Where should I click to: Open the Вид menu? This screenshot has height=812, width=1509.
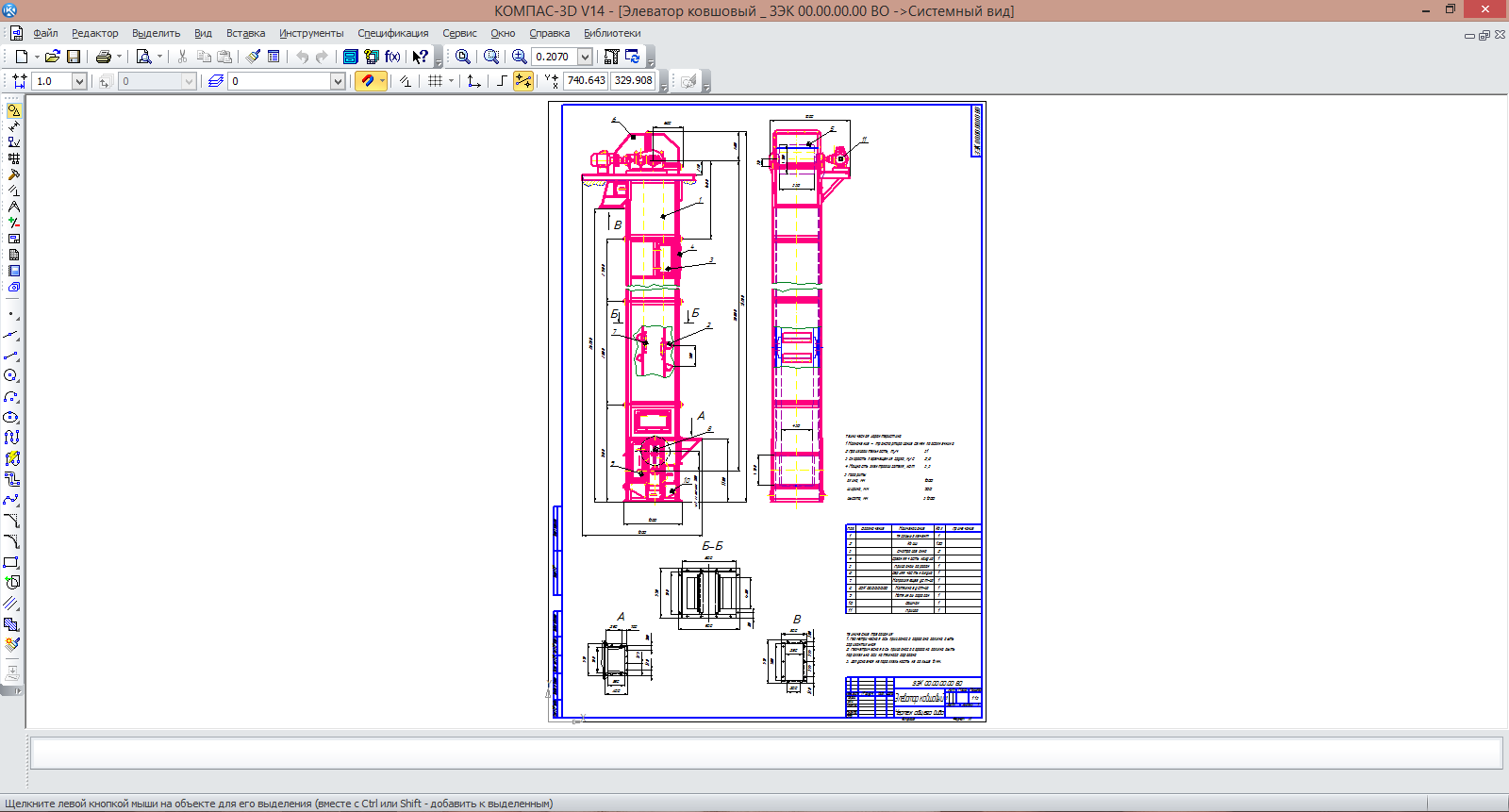click(203, 33)
